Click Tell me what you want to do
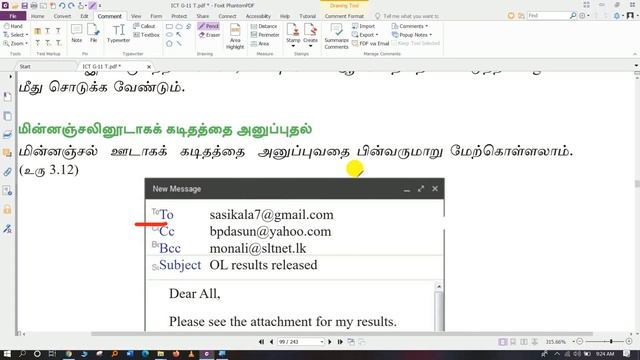Viewport: 640px width, 360px height. tap(411, 16)
